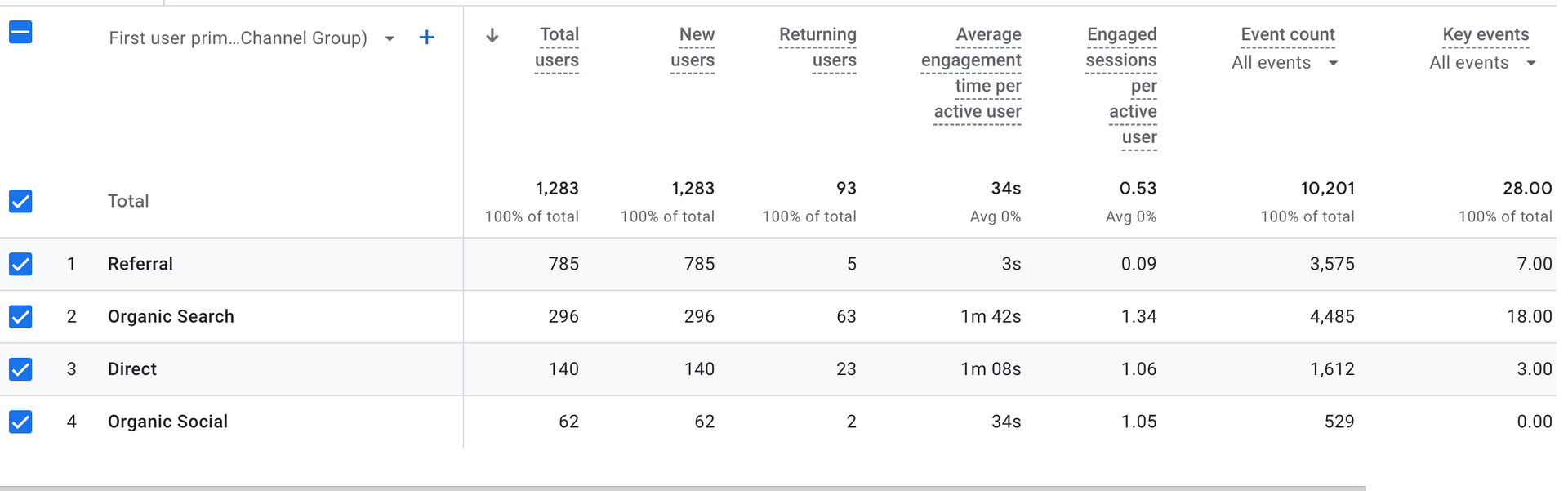This screenshot has height=491, width=1568.
Task: Click the plus icon to add secondary dimension
Action: point(426,38)
